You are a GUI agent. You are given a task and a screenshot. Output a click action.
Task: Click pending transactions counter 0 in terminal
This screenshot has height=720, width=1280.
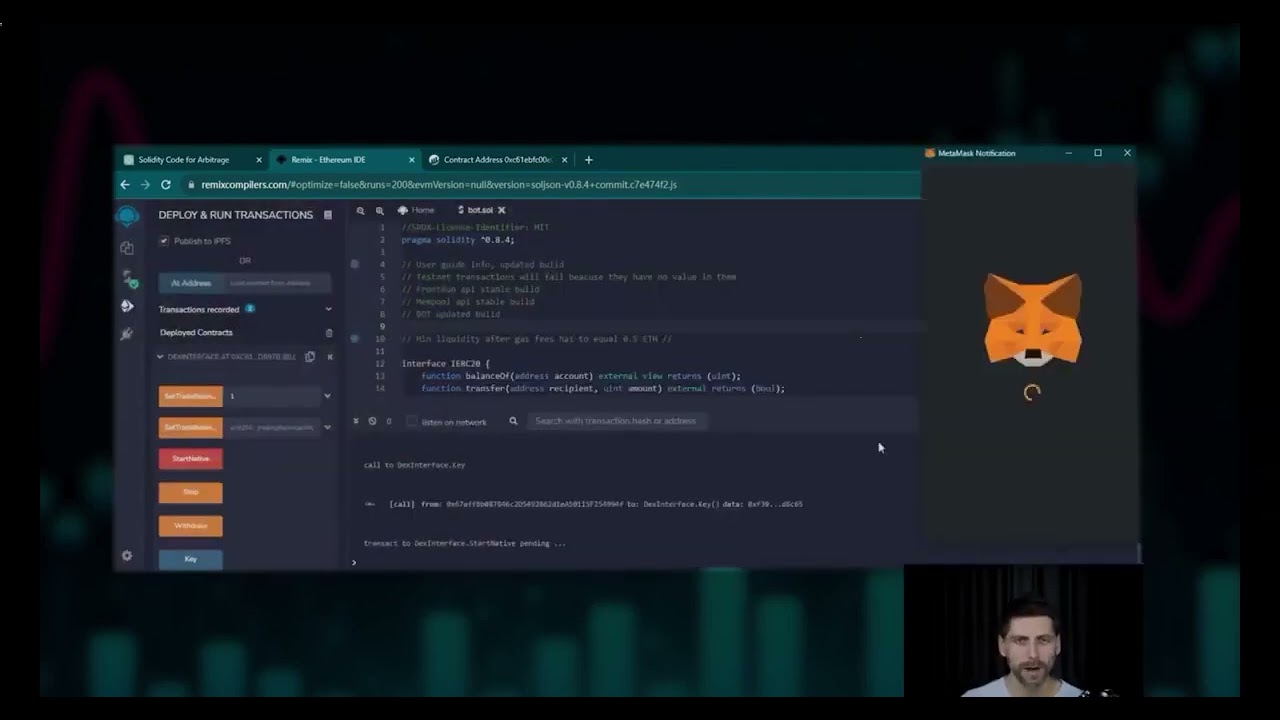tap(389, 421)
